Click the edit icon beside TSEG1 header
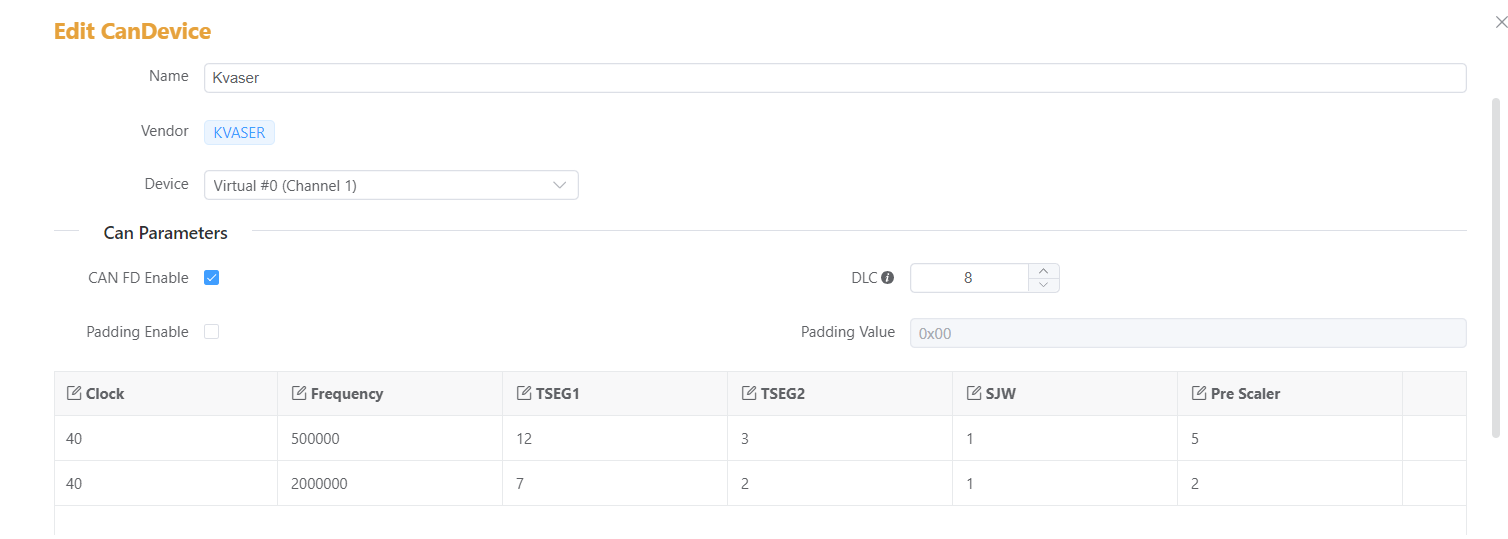 [524, 393]
